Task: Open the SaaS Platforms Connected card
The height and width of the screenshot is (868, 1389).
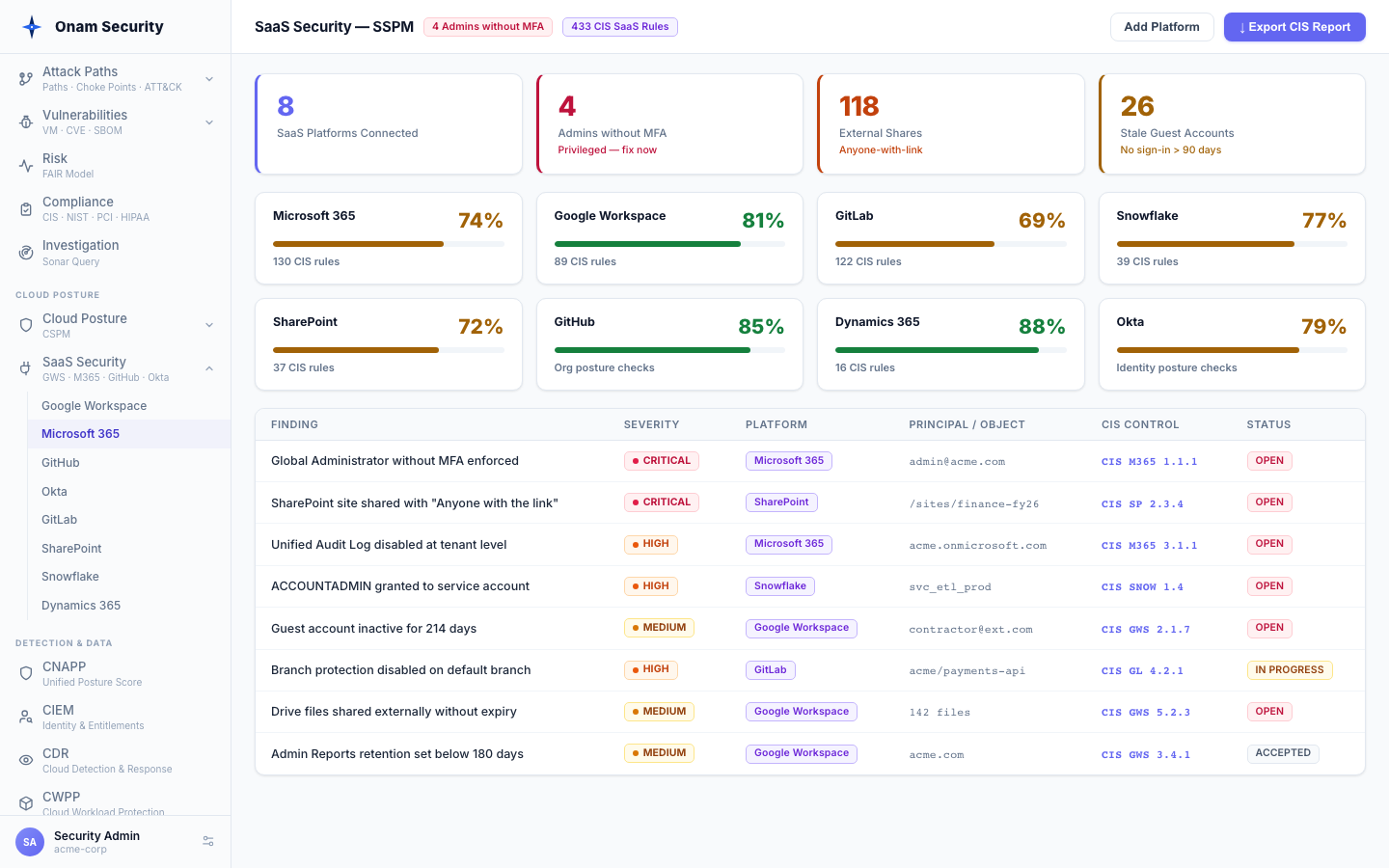Action: point(389,124)
